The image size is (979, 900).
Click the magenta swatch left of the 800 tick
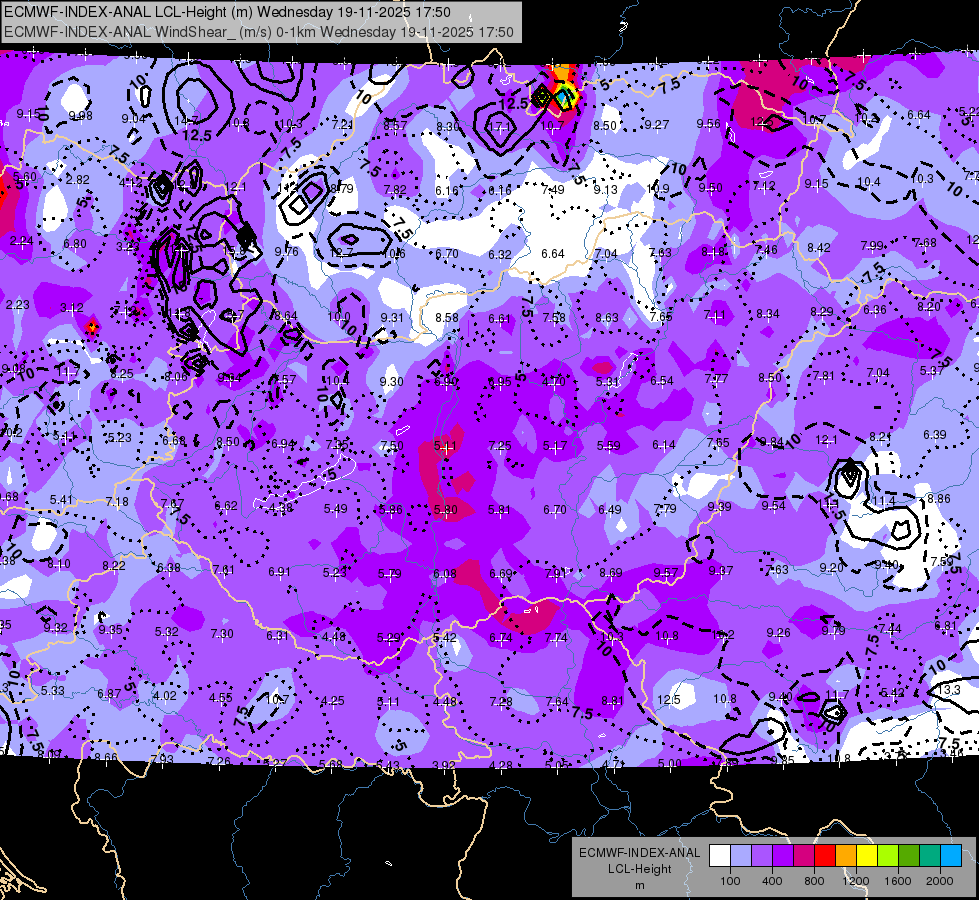pos(804,856)
